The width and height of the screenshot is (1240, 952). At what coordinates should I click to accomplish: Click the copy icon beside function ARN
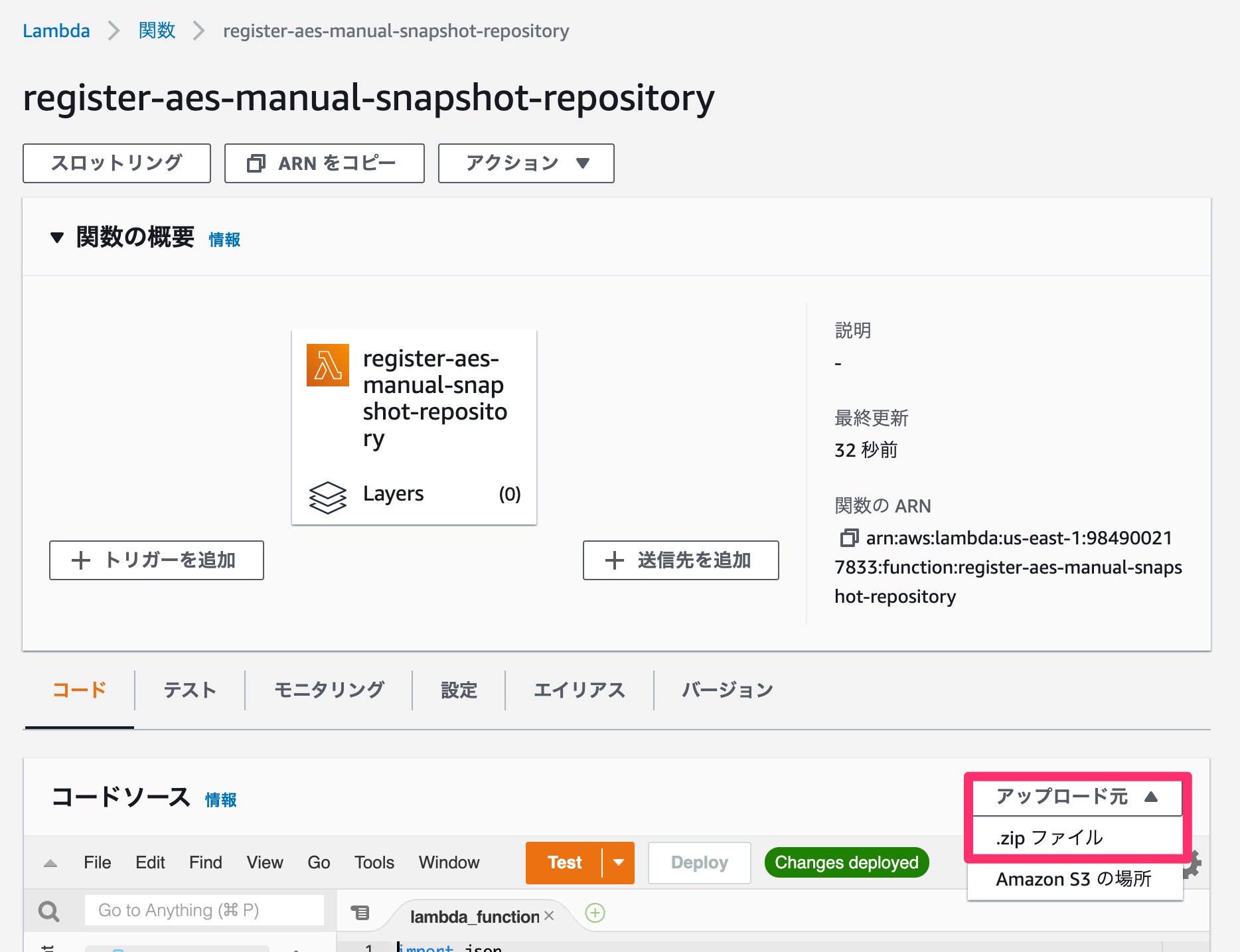tap(849, 538)
